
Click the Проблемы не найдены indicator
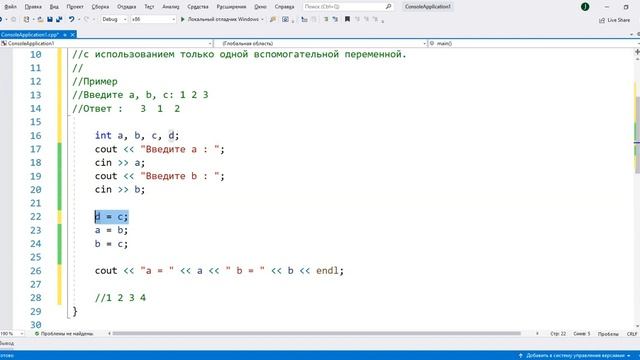[x=64, y=333]
